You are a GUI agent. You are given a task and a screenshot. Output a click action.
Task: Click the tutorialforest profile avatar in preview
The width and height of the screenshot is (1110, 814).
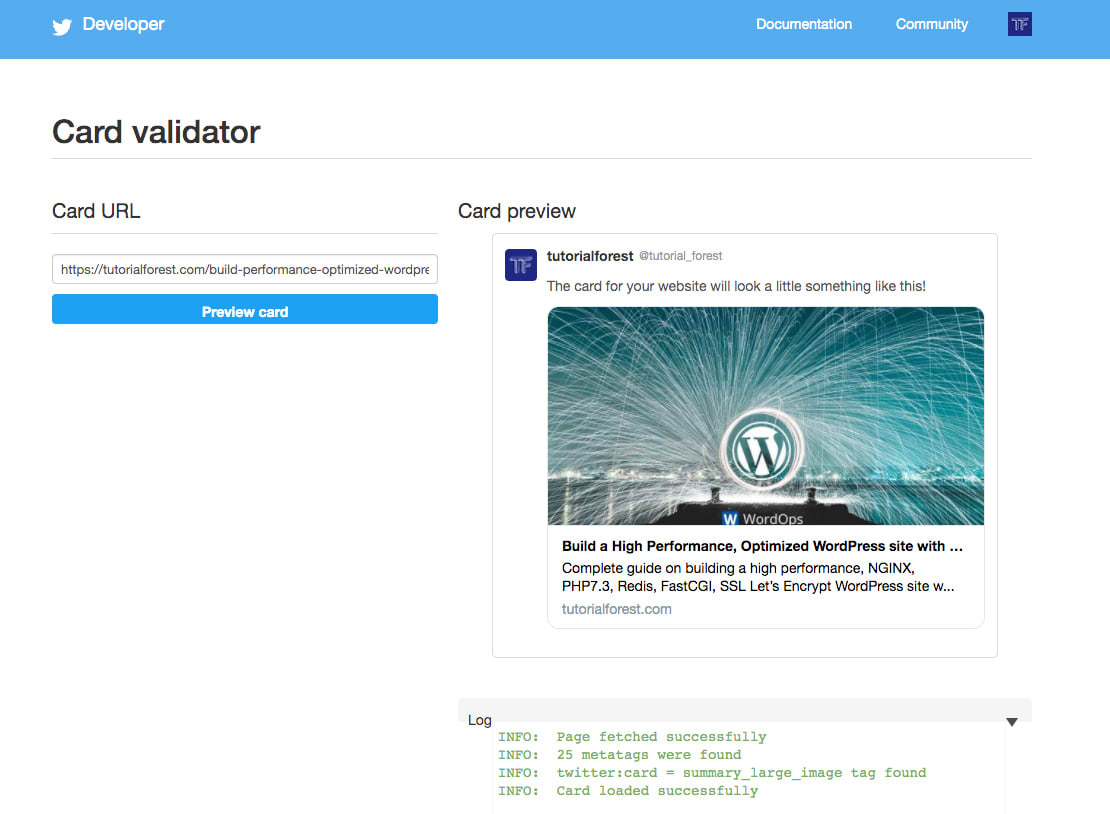tap(520, 265)
